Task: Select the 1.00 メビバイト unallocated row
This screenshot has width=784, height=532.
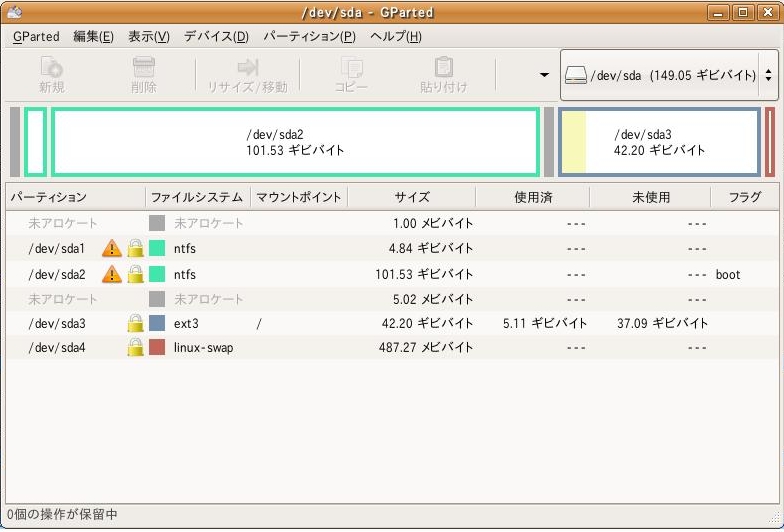Action: (x=392, y=223)
